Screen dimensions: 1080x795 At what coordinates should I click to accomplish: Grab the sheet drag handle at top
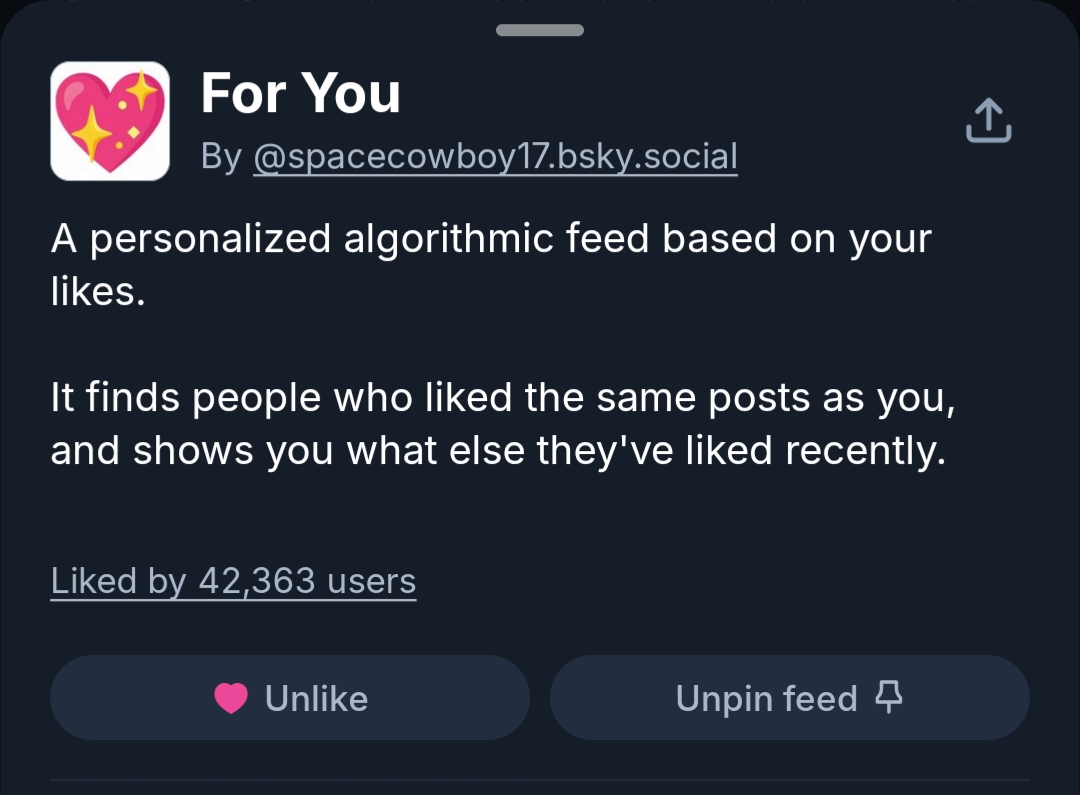[x=540, y=30]
